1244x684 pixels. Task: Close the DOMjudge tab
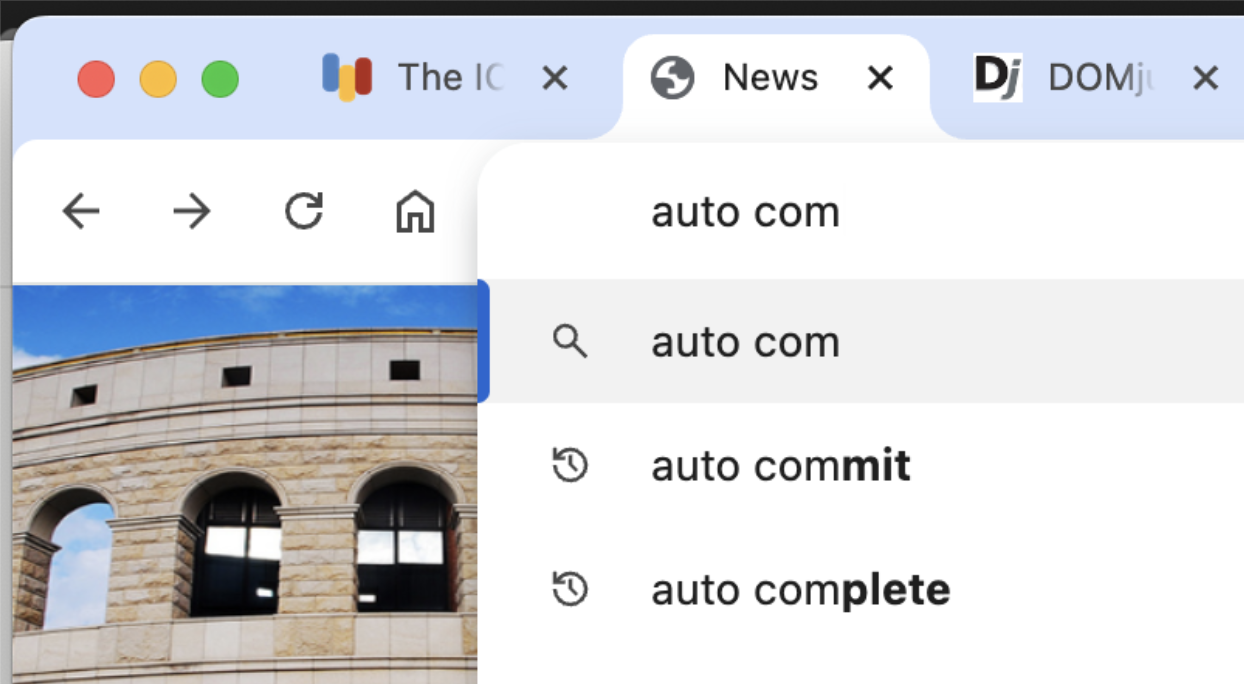pyautogui.click(x=1206, y=78)
